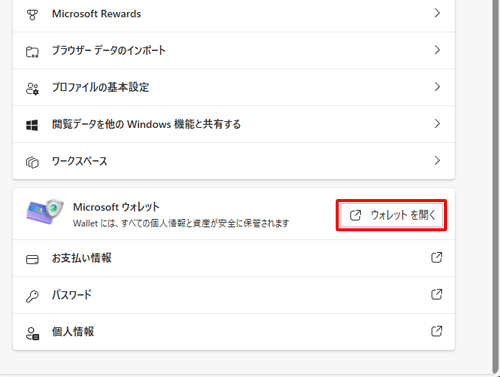Screen dimensions: 500x377
Task: Expand the ワークスペース chevron
Action: [x=437, y=161]
